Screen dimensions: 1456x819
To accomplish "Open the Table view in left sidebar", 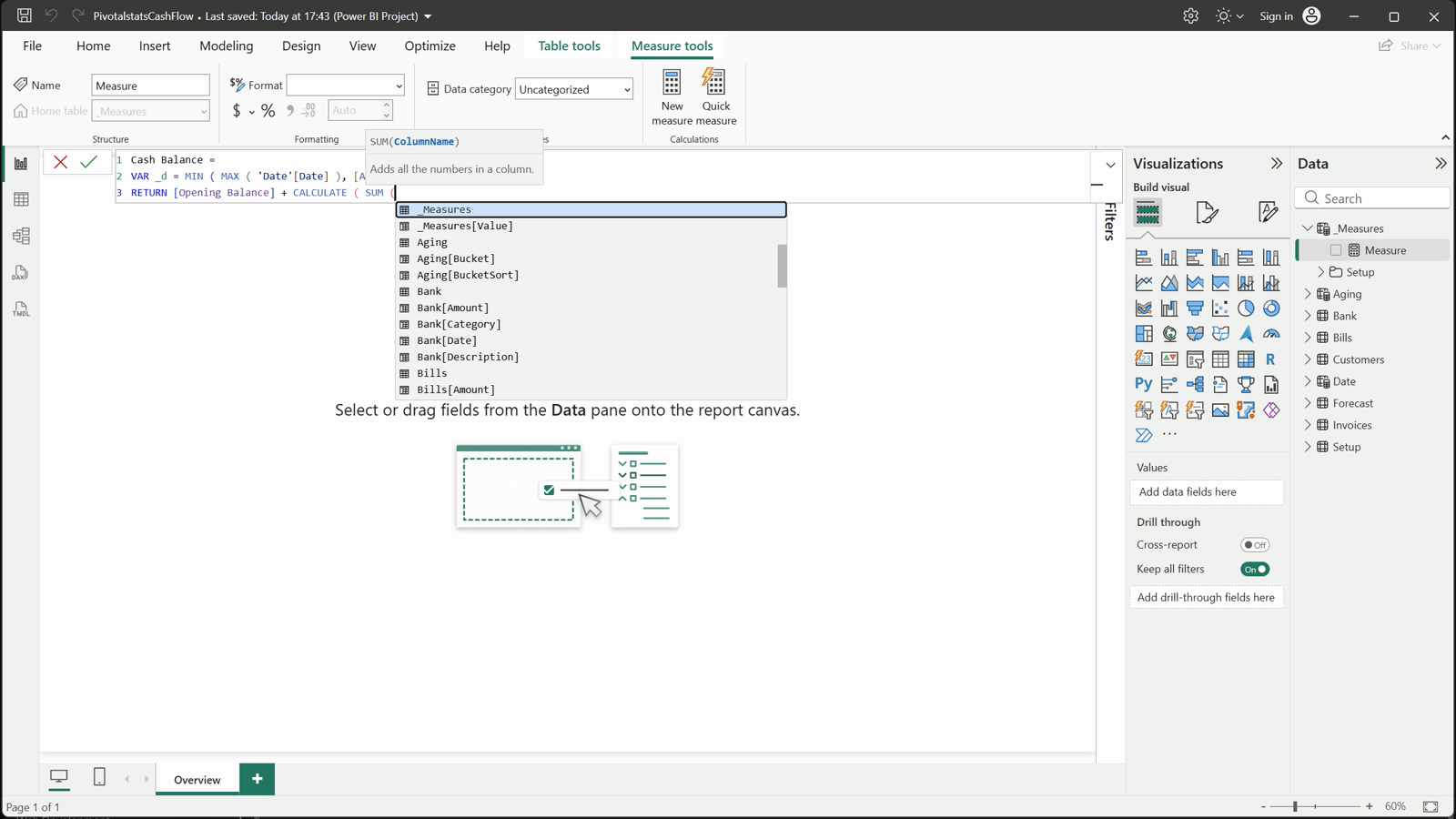I will 21,199.
